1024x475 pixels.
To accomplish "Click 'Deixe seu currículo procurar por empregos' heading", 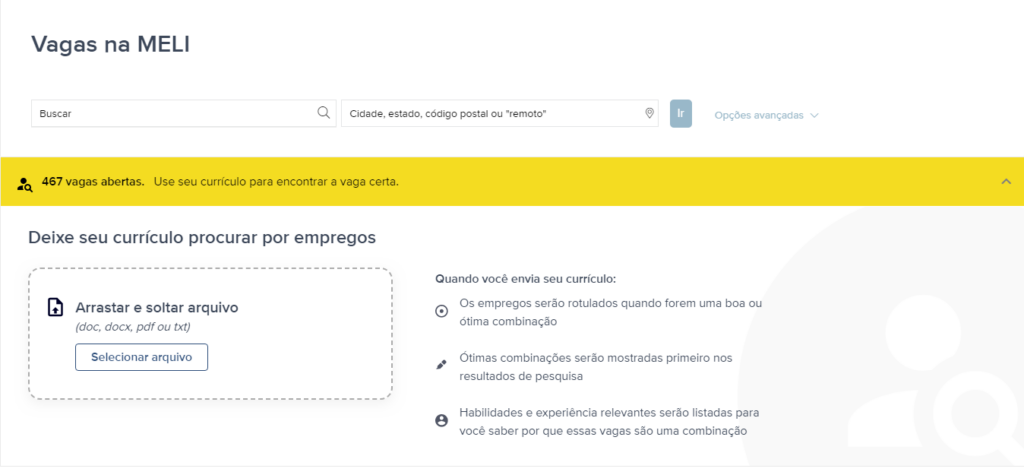I will [202, 238].
